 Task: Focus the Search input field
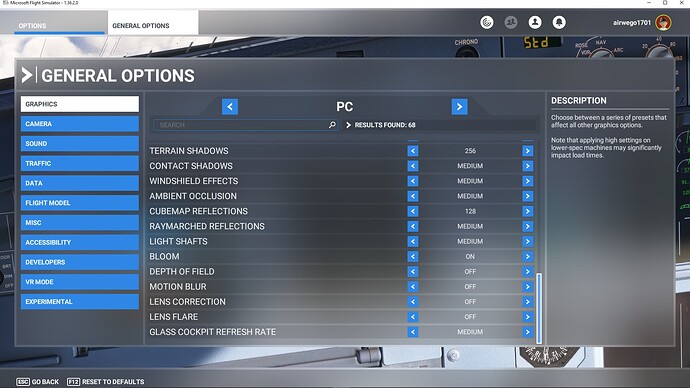(x=245, y=125)
